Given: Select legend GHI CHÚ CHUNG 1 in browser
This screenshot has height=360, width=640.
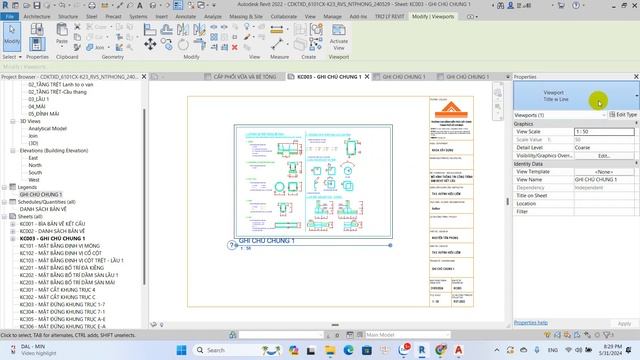Looking at the screenshot, I should pos(41,195).
